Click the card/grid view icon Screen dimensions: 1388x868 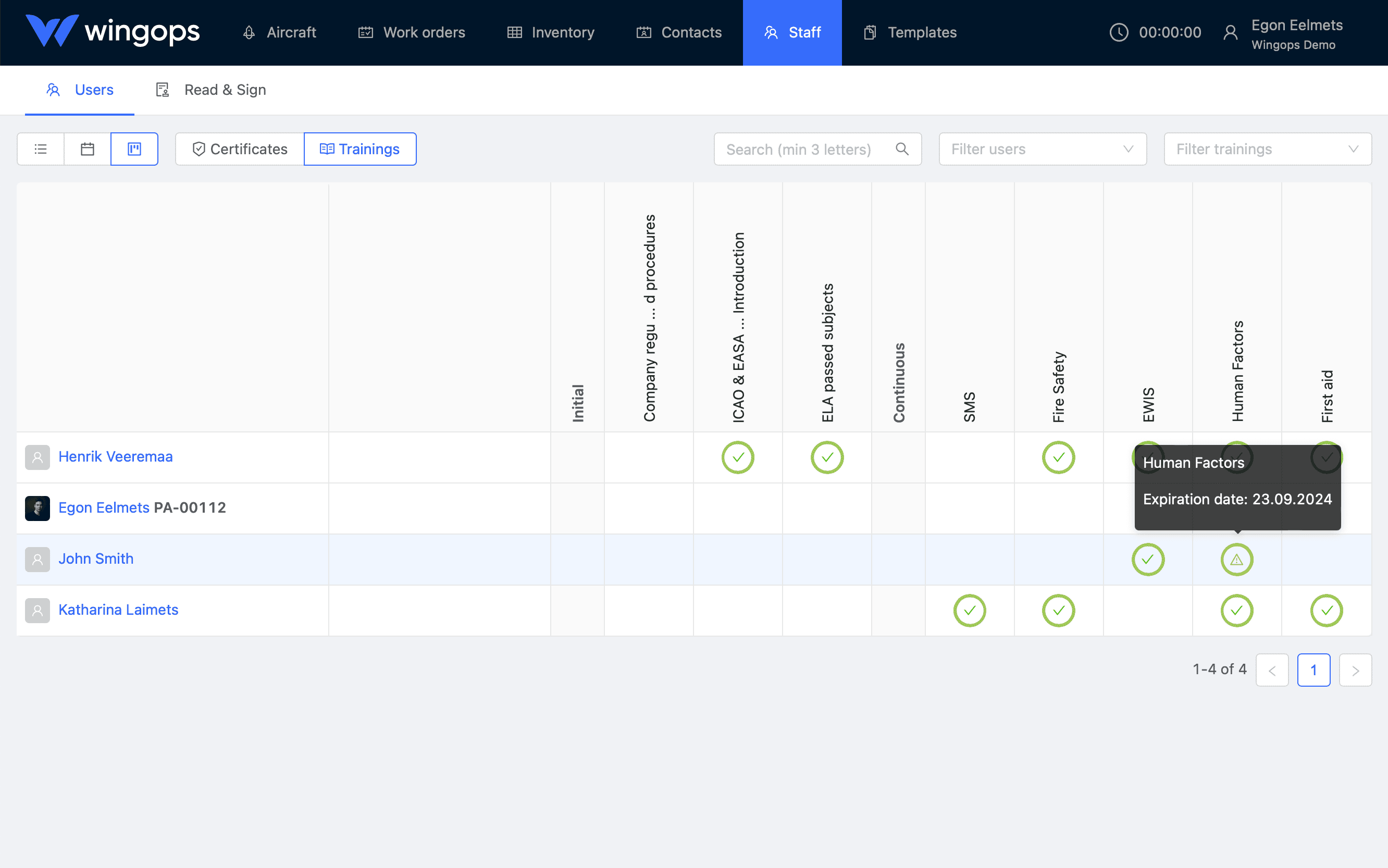coord(135,149)
